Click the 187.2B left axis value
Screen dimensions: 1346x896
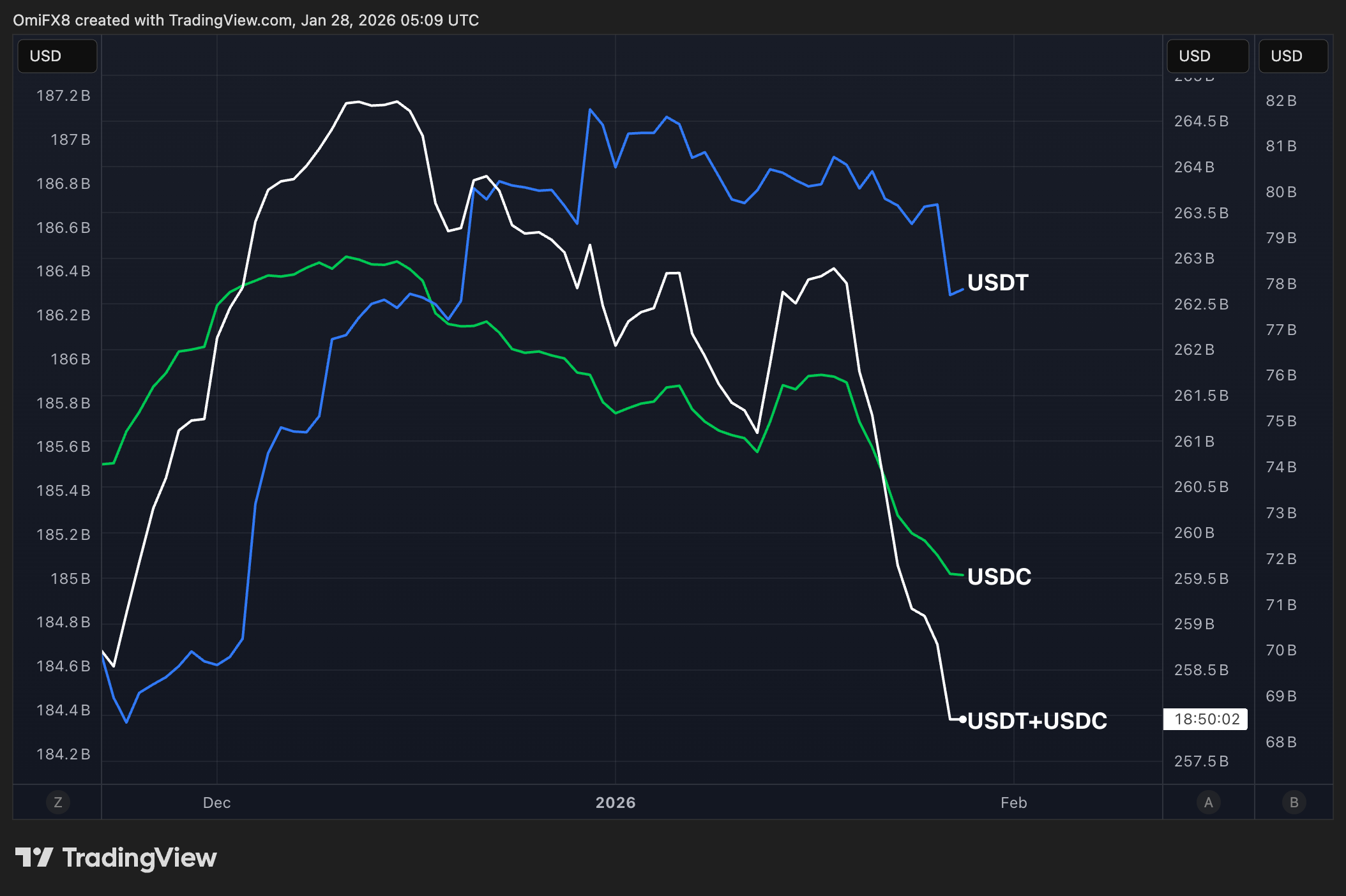point(63,96)
